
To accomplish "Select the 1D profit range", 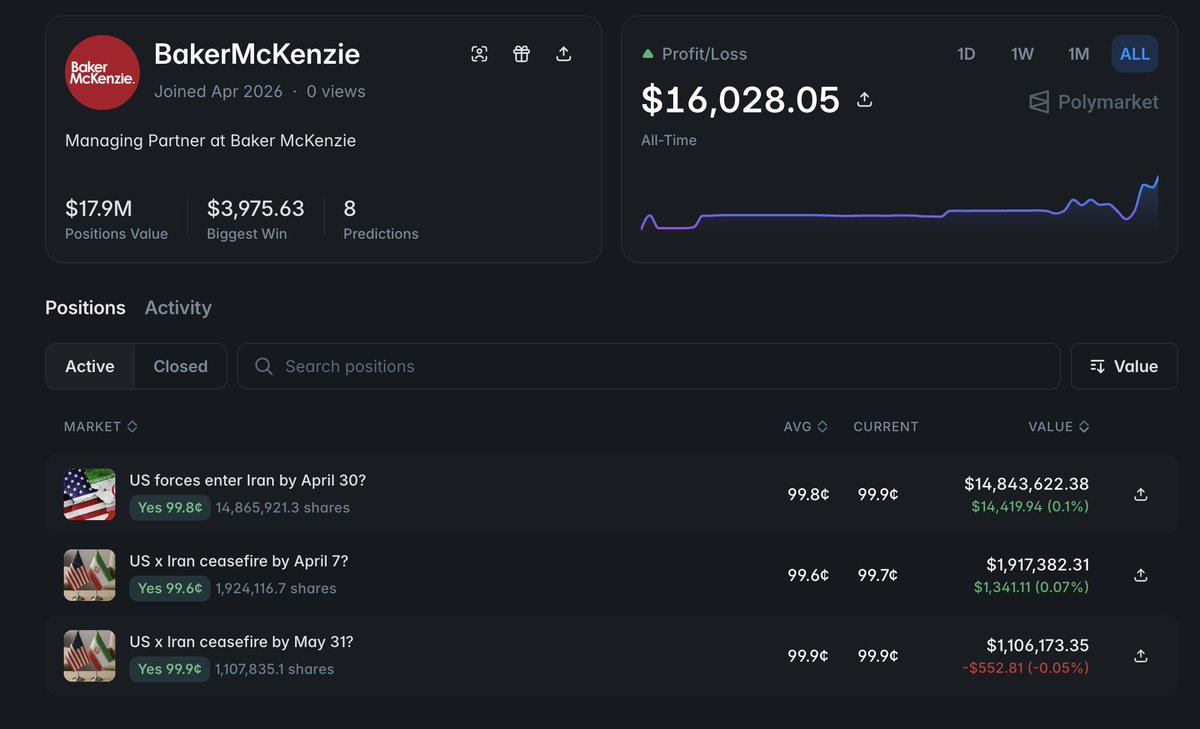I will click(x=966, y=54).
